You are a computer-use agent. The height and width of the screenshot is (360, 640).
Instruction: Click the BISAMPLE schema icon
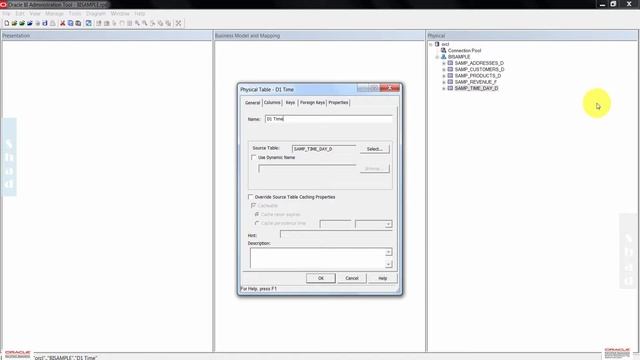(444, 57)
